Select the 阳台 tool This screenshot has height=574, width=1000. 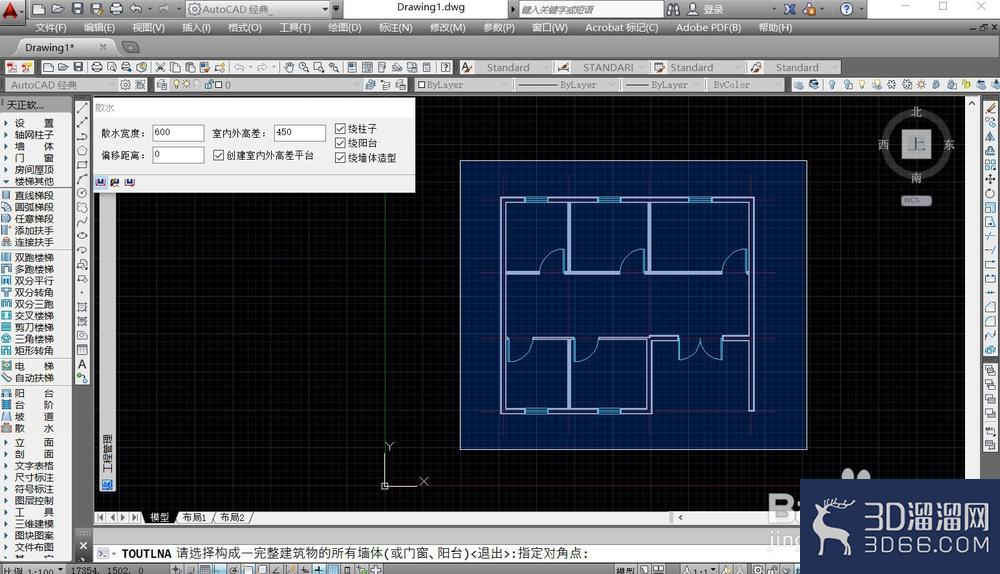click(x=28, y=394)
